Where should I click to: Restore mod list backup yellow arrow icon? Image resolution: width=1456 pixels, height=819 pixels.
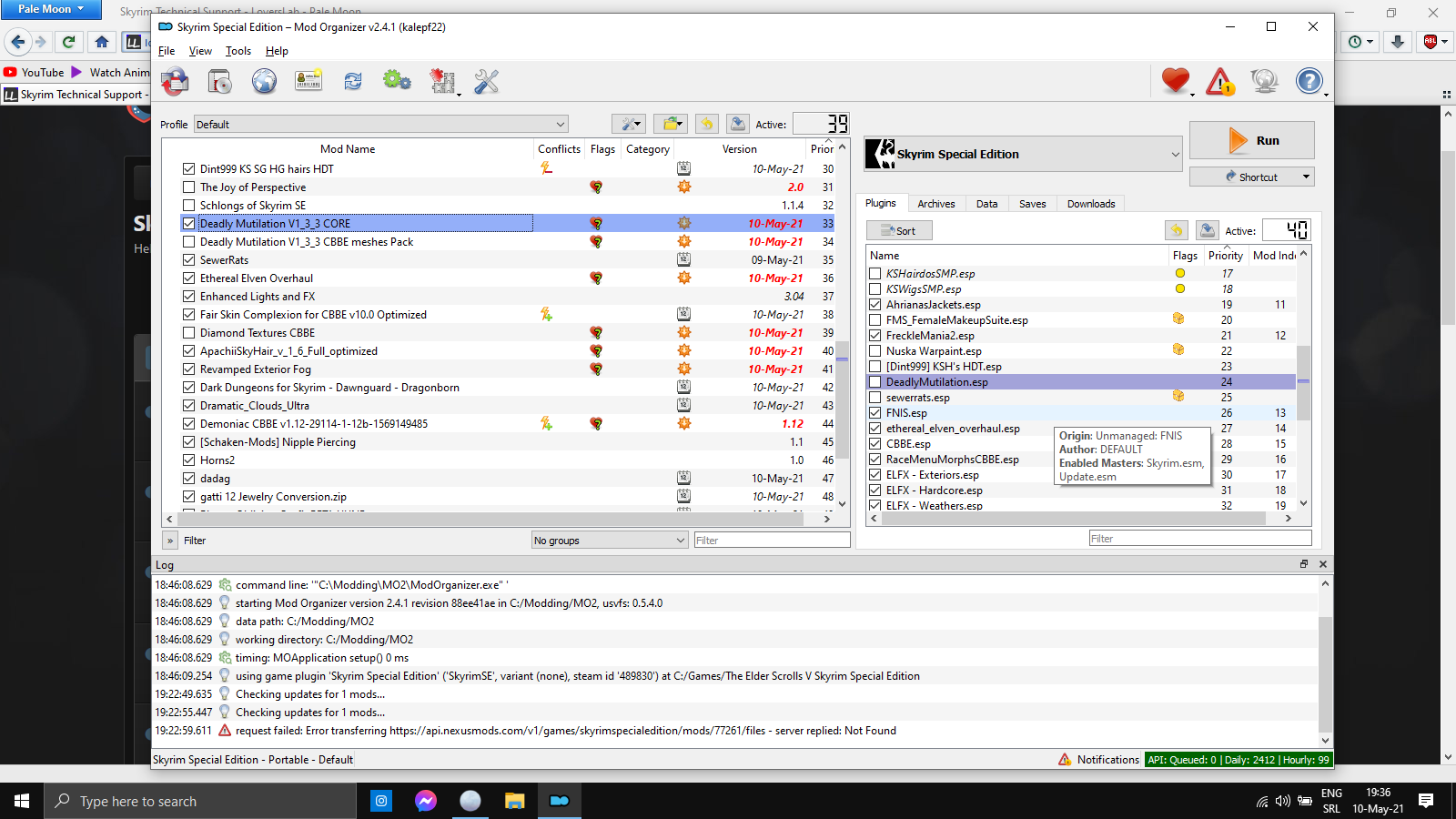point(707,124)
